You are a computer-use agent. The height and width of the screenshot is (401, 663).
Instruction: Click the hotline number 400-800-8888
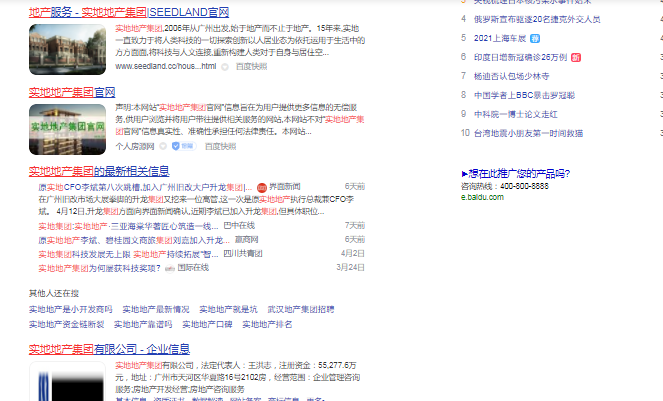pos(524,186)
